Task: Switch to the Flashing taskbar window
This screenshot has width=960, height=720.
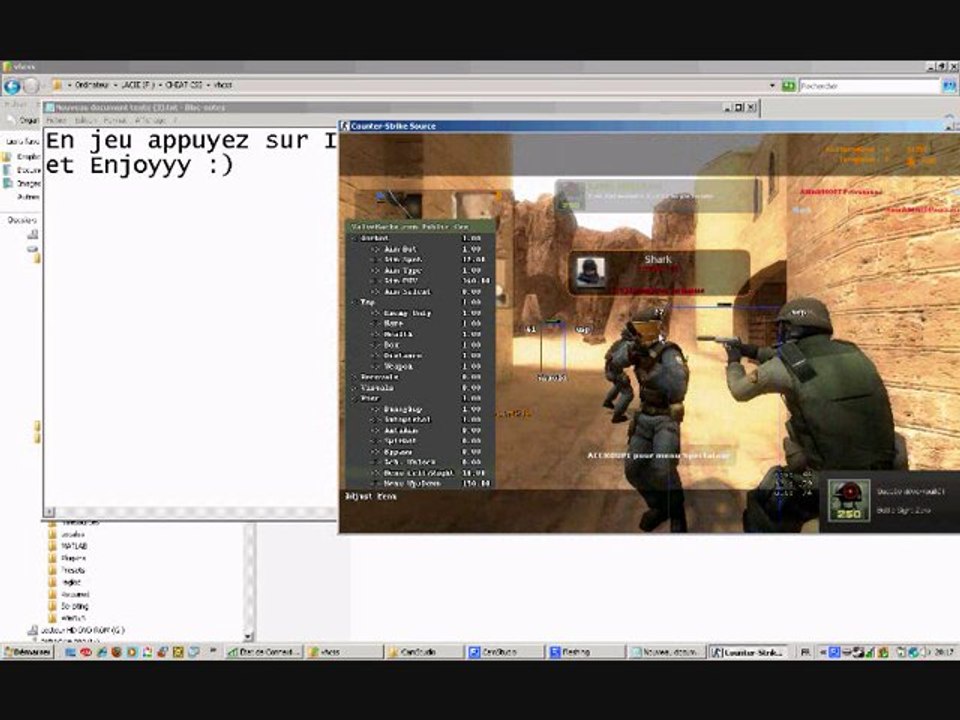Action: 585,652
